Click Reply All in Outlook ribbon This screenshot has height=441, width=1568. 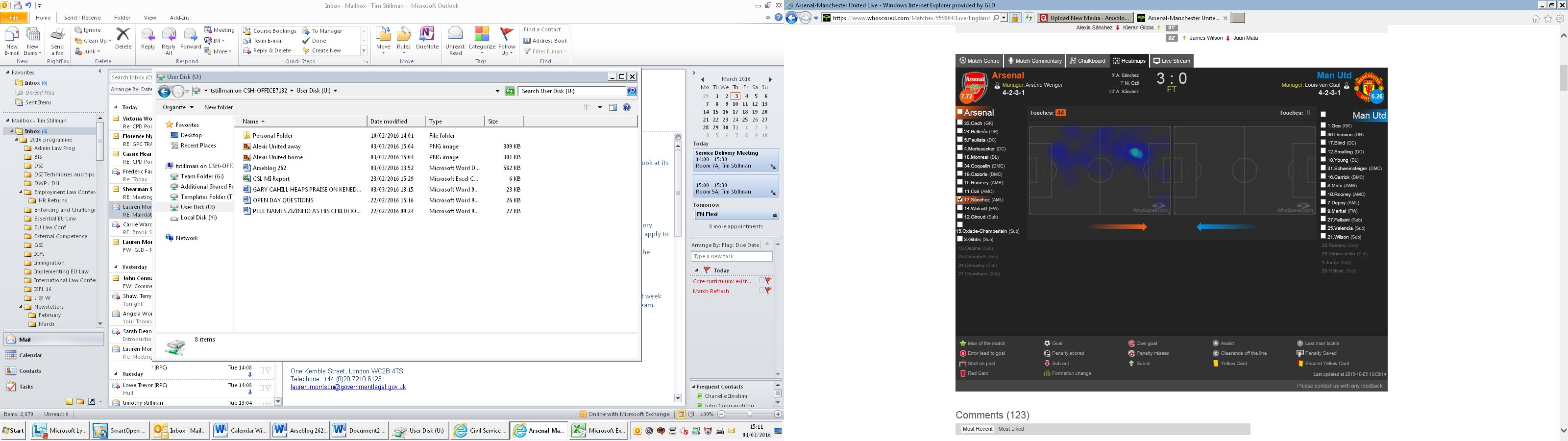click(169, 42)
